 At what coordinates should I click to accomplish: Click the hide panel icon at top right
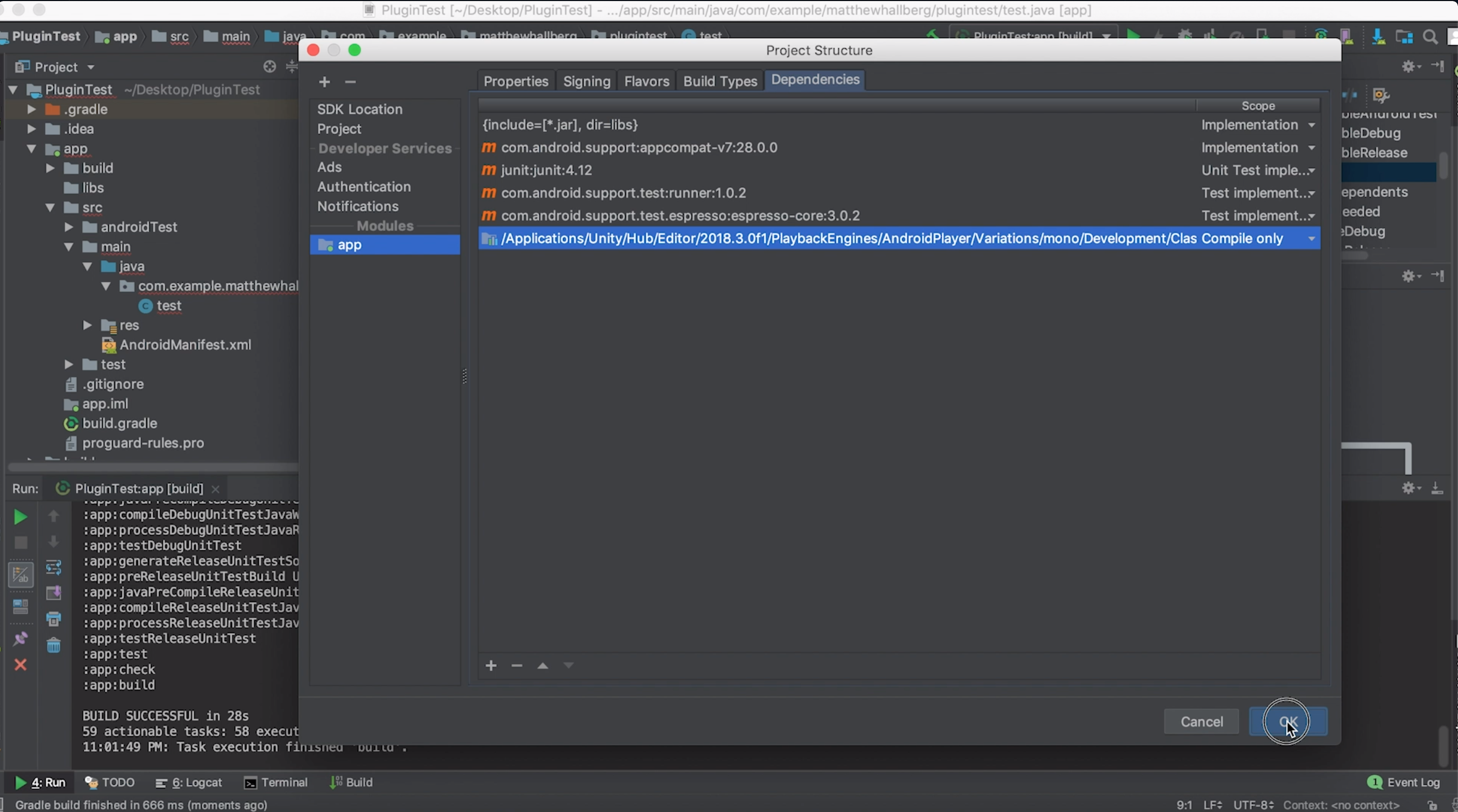click(x=1438, y=66)
